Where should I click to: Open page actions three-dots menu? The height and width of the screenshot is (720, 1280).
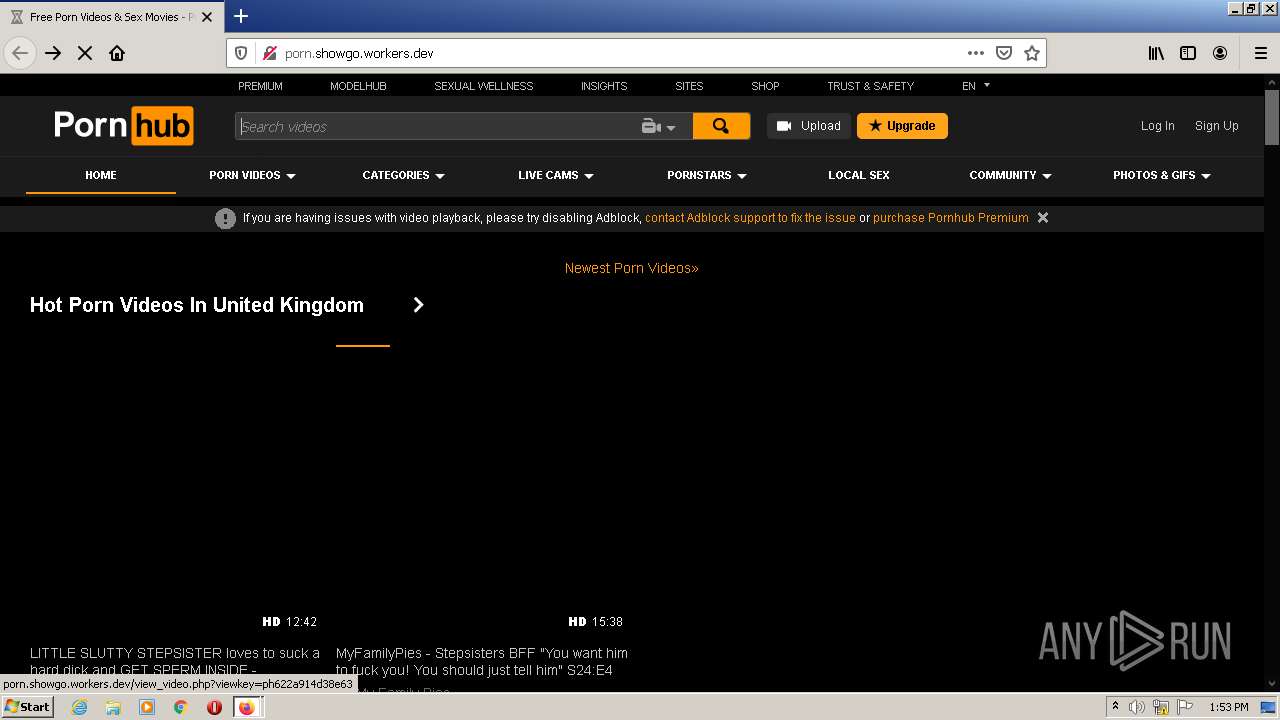[x=976, y=53]
